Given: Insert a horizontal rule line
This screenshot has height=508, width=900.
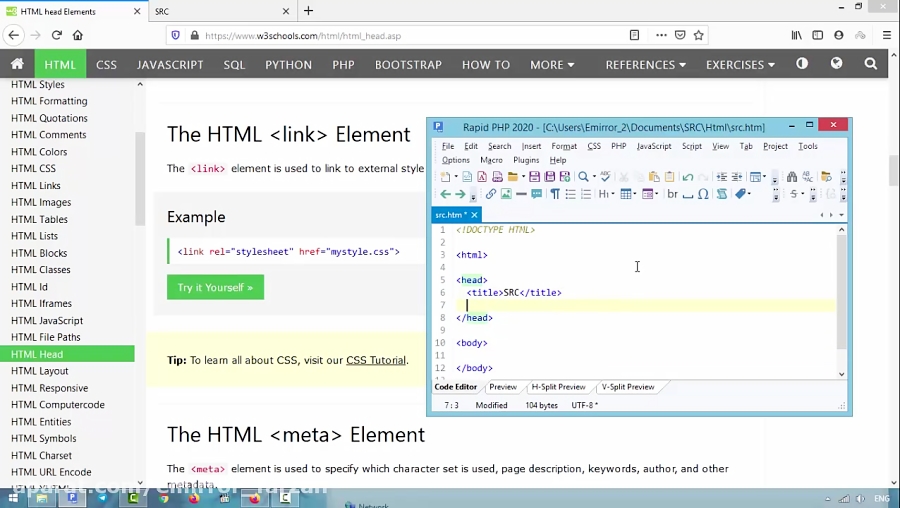Looking at the screenshot, I should coord(521,194).
